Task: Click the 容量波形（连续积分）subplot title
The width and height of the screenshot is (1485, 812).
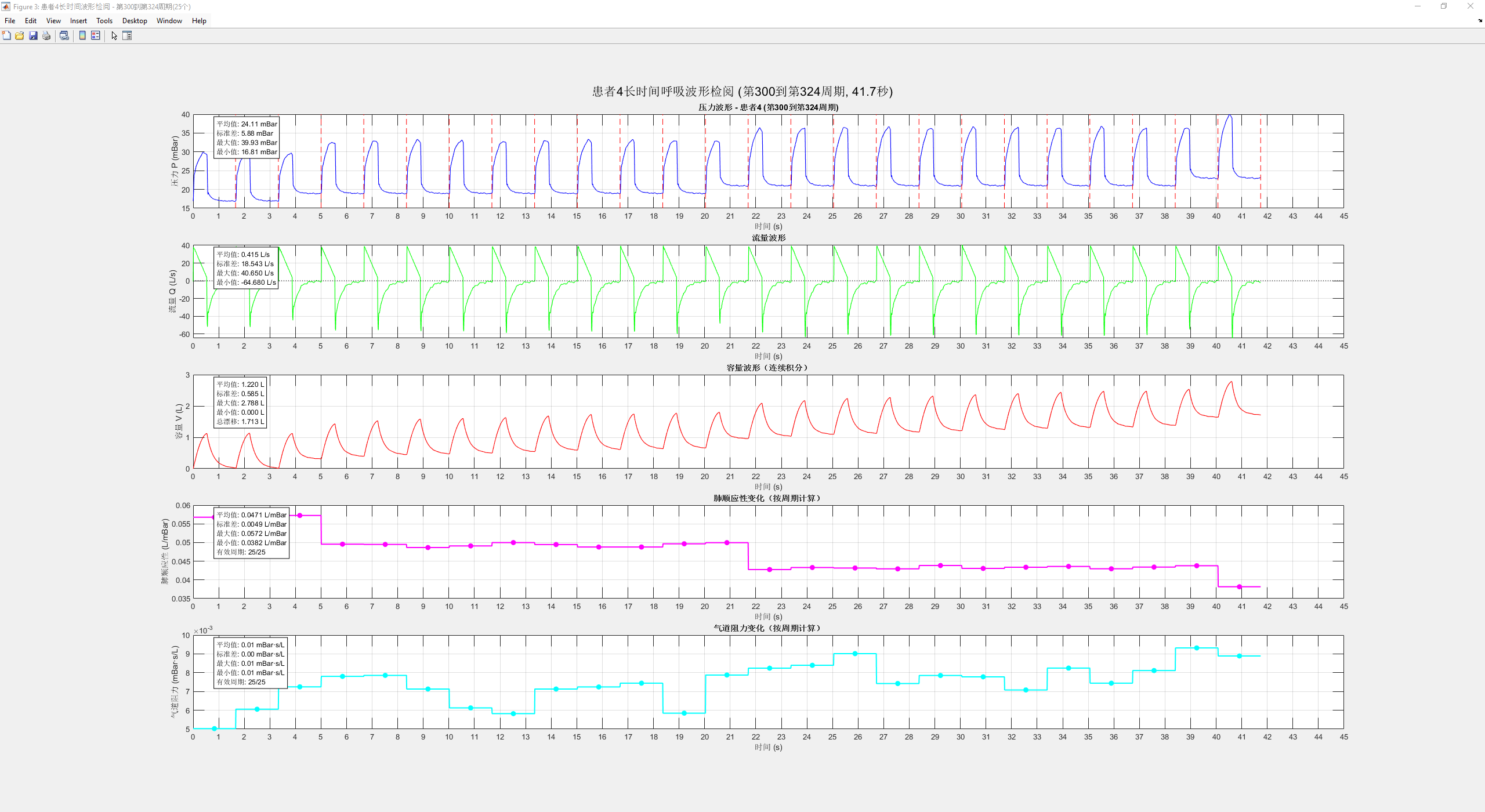Action: tap(767, 368)
